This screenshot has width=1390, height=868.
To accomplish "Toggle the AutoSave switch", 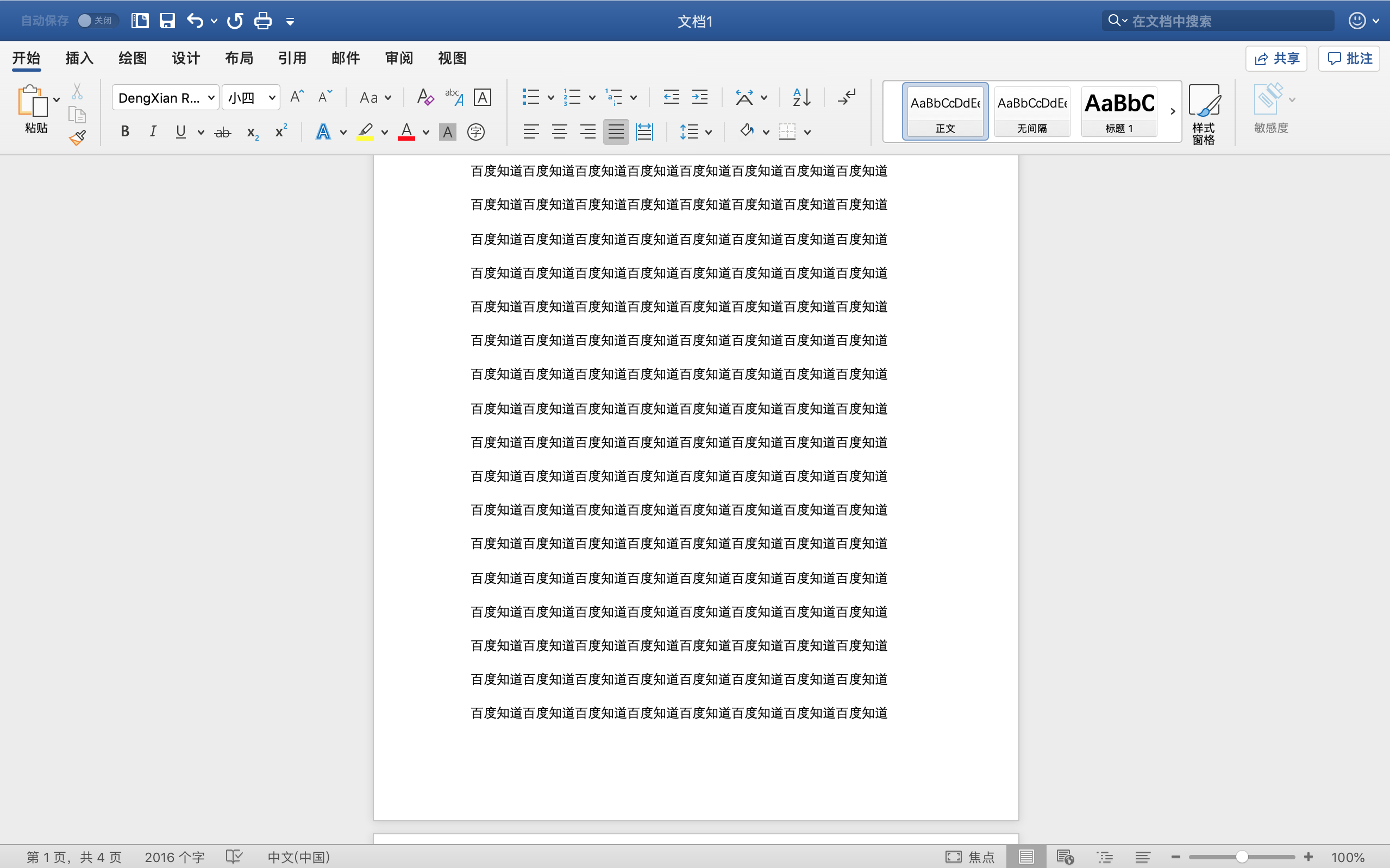I will coord(97,21).
